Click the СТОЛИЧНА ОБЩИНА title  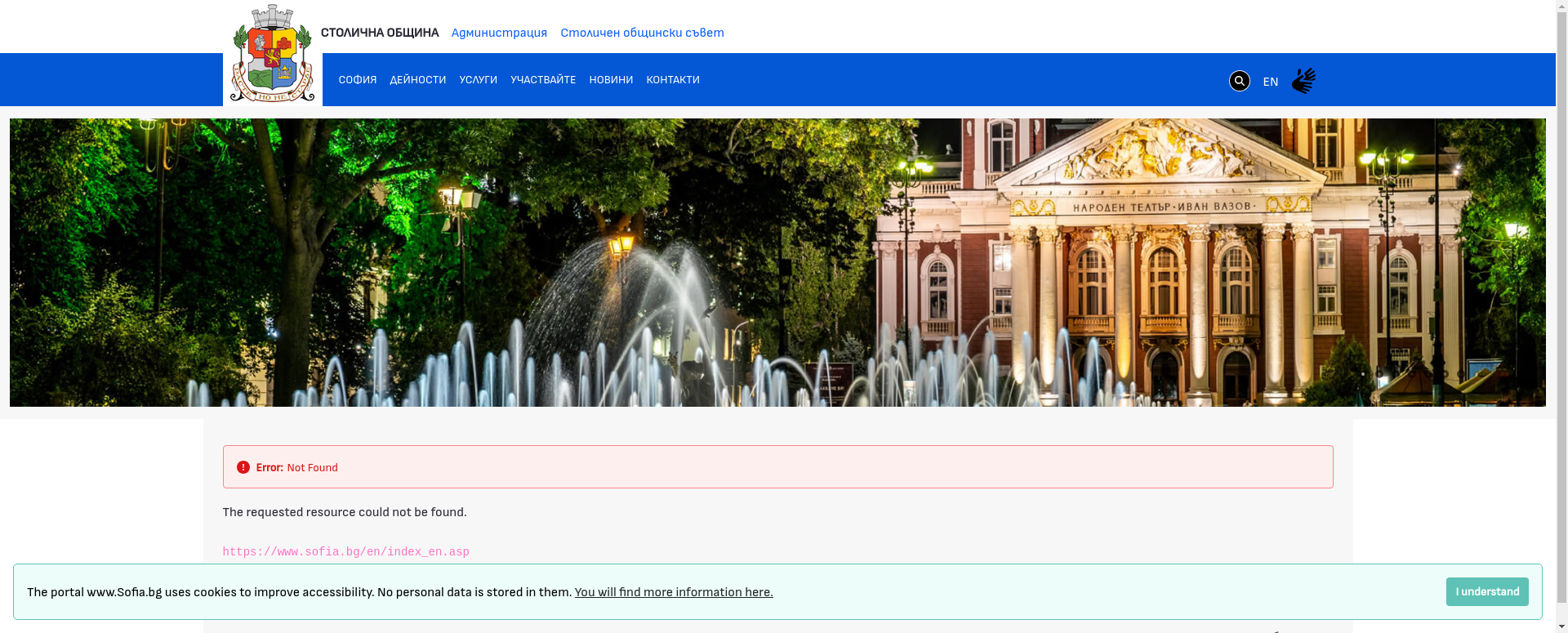[x=379, y=33]
